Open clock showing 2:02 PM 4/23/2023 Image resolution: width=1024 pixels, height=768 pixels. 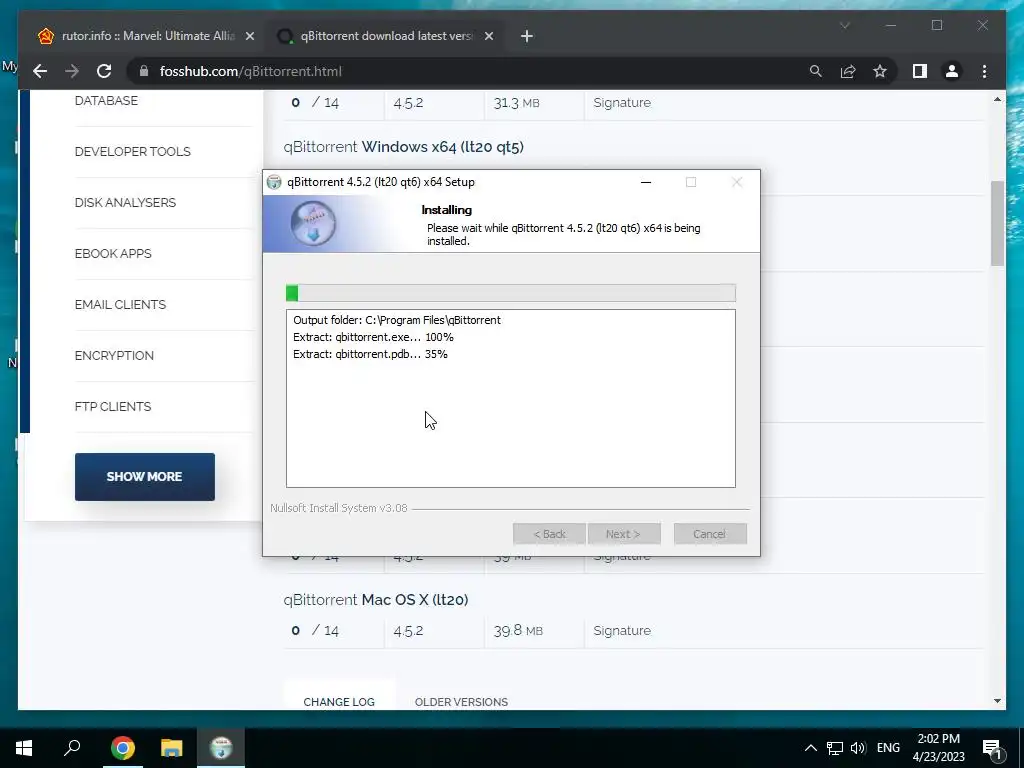938,748
